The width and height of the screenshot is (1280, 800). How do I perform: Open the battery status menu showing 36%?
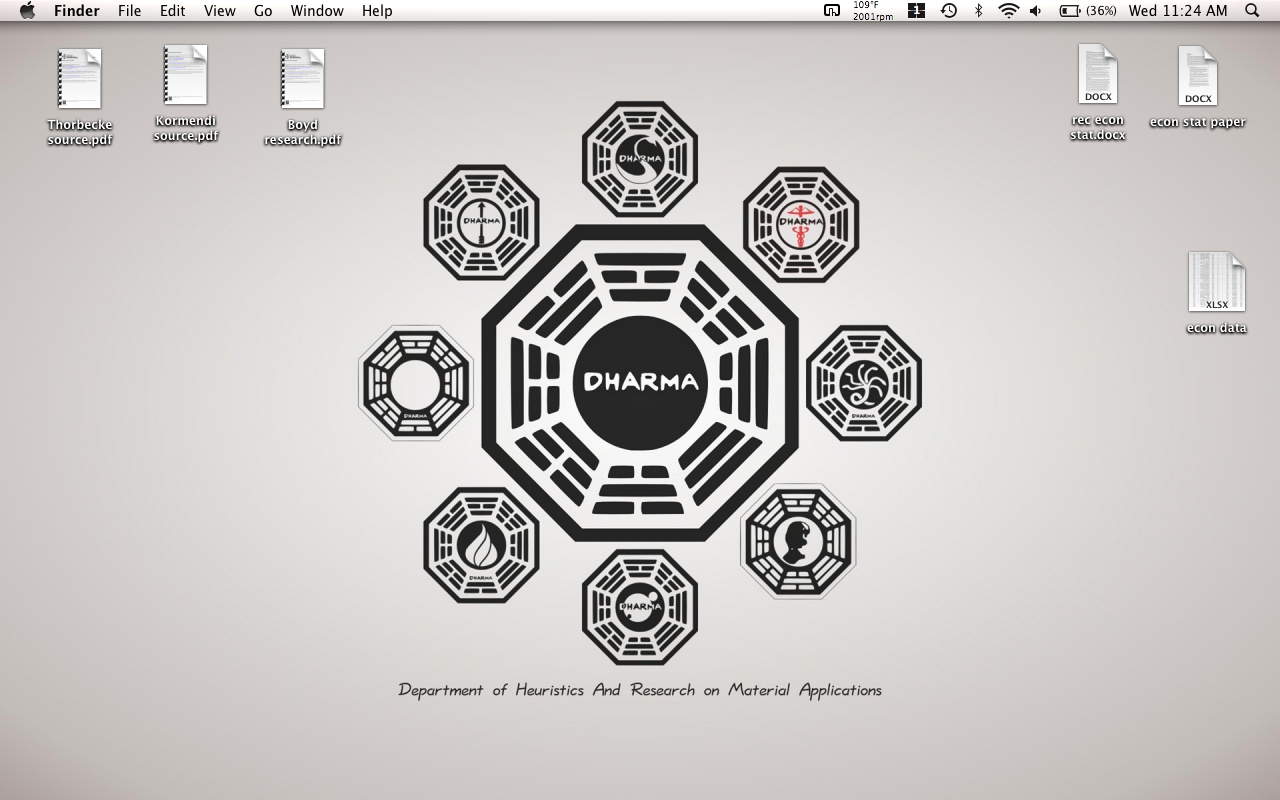[x=1088, y=11]
